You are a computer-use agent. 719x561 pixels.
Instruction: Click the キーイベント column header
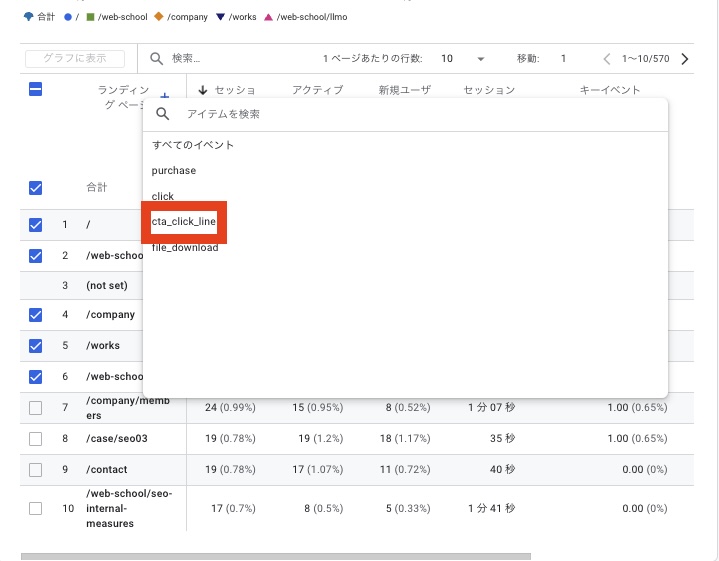[x=610, y=90]
